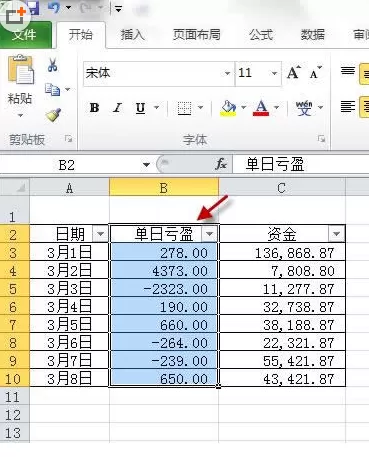The width and height of the screenshot is (369, 457).
Task: Select the cell containing 650.00
Action: click(164, 378)
